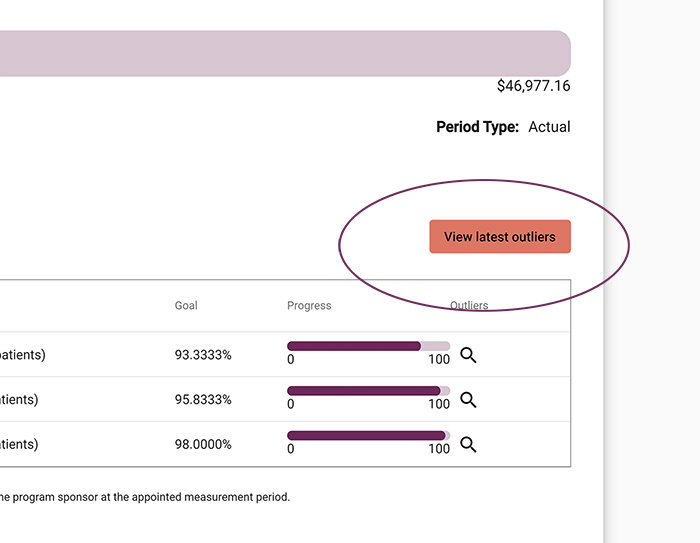The height and width of the screenshot is (543, 700).
Task: Open outliers magnifier for 95.8333% goal row
Action: tap(468, 399)
